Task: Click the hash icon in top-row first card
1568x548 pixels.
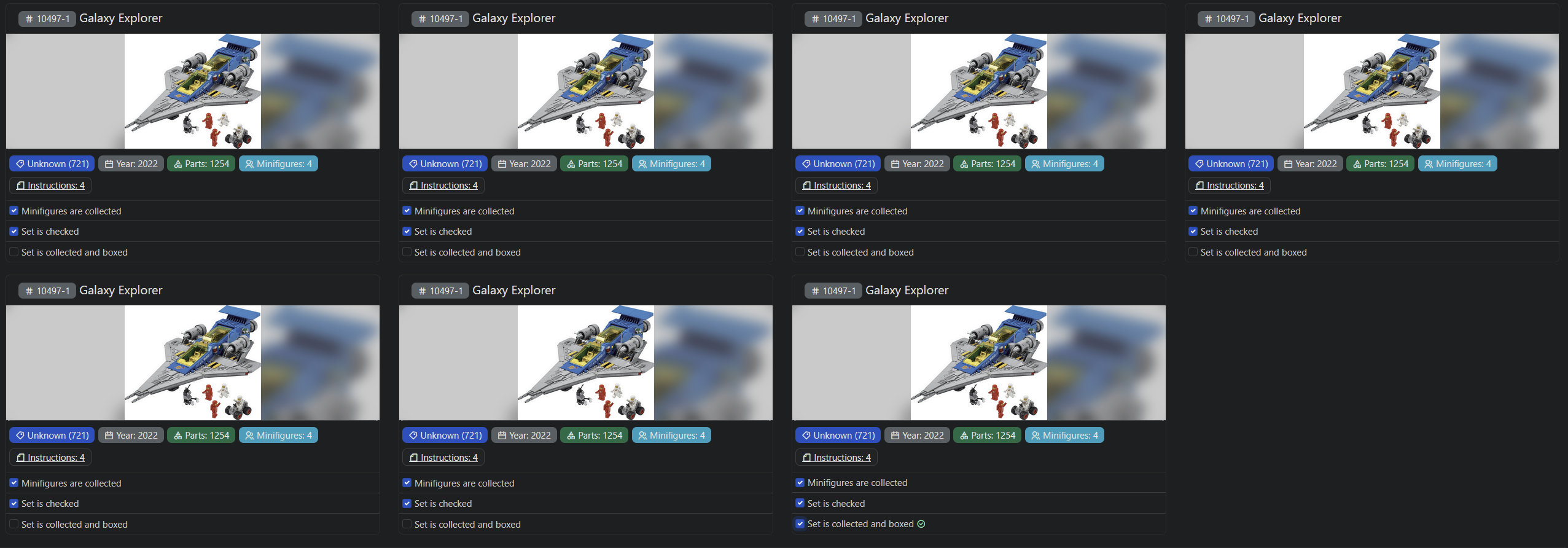Action: click(29, 19)
